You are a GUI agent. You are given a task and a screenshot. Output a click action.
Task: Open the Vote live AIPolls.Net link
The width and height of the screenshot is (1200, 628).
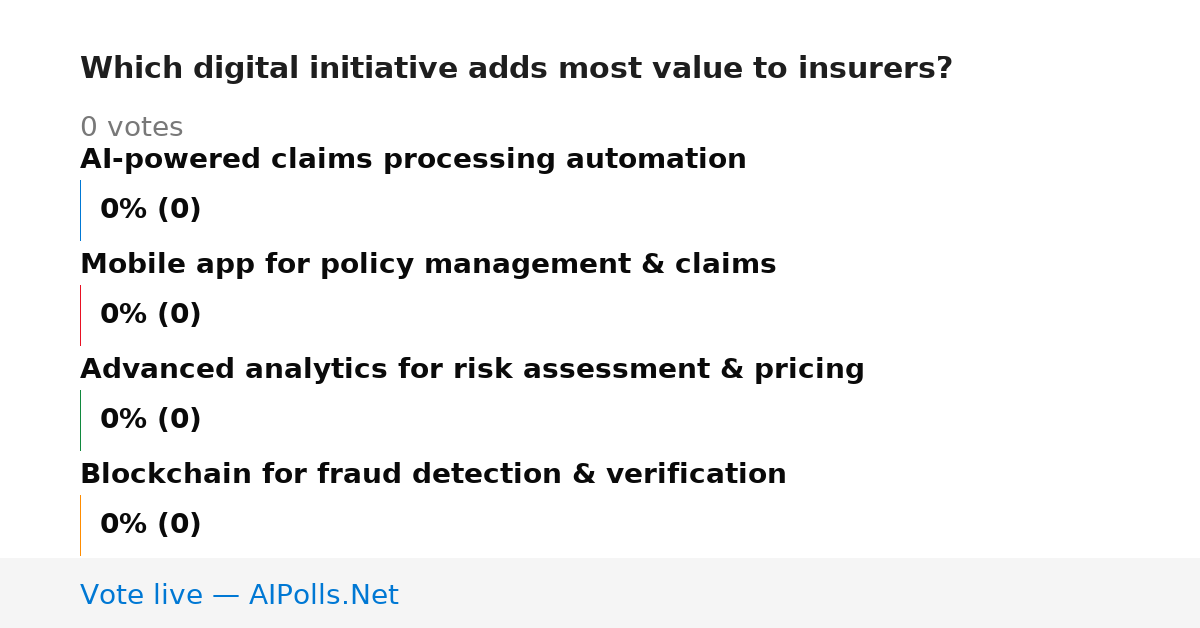click(239, 596)
